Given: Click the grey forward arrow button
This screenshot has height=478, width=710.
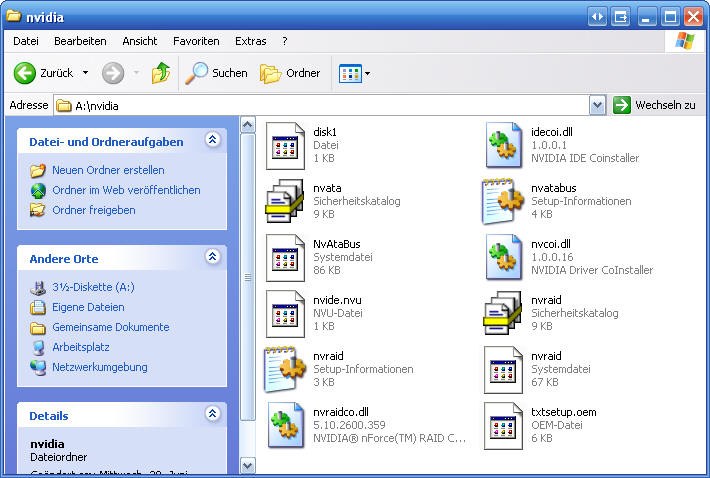Looking at the screenshot, I should click(x=113, y=73).
